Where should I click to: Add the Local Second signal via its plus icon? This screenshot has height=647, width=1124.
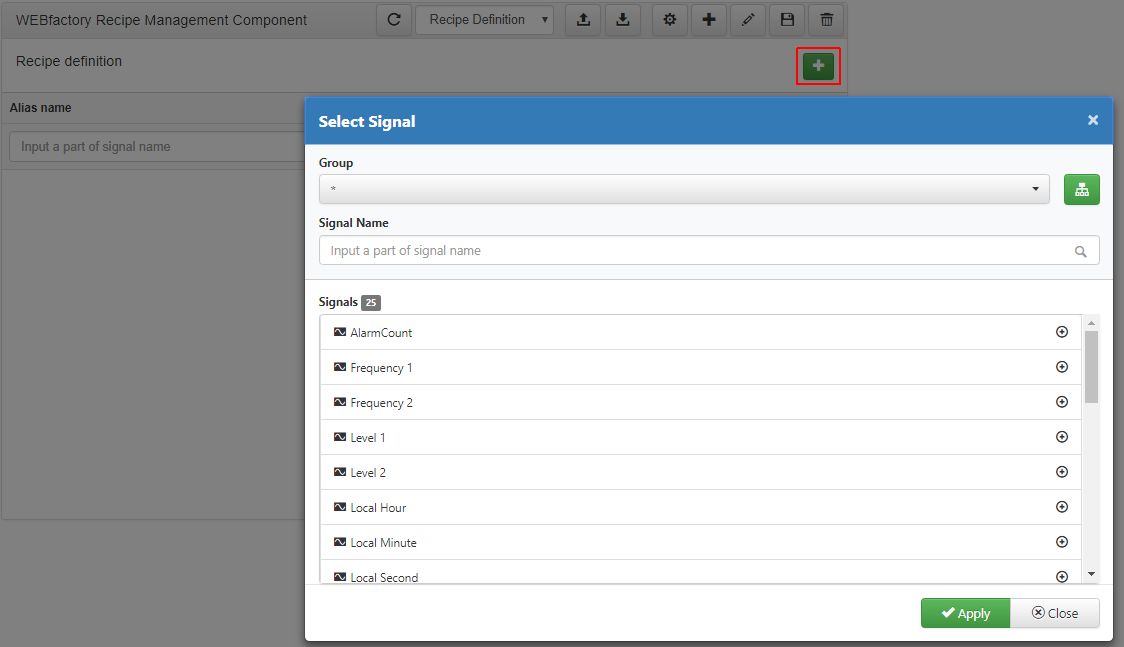coord(1062,576)
